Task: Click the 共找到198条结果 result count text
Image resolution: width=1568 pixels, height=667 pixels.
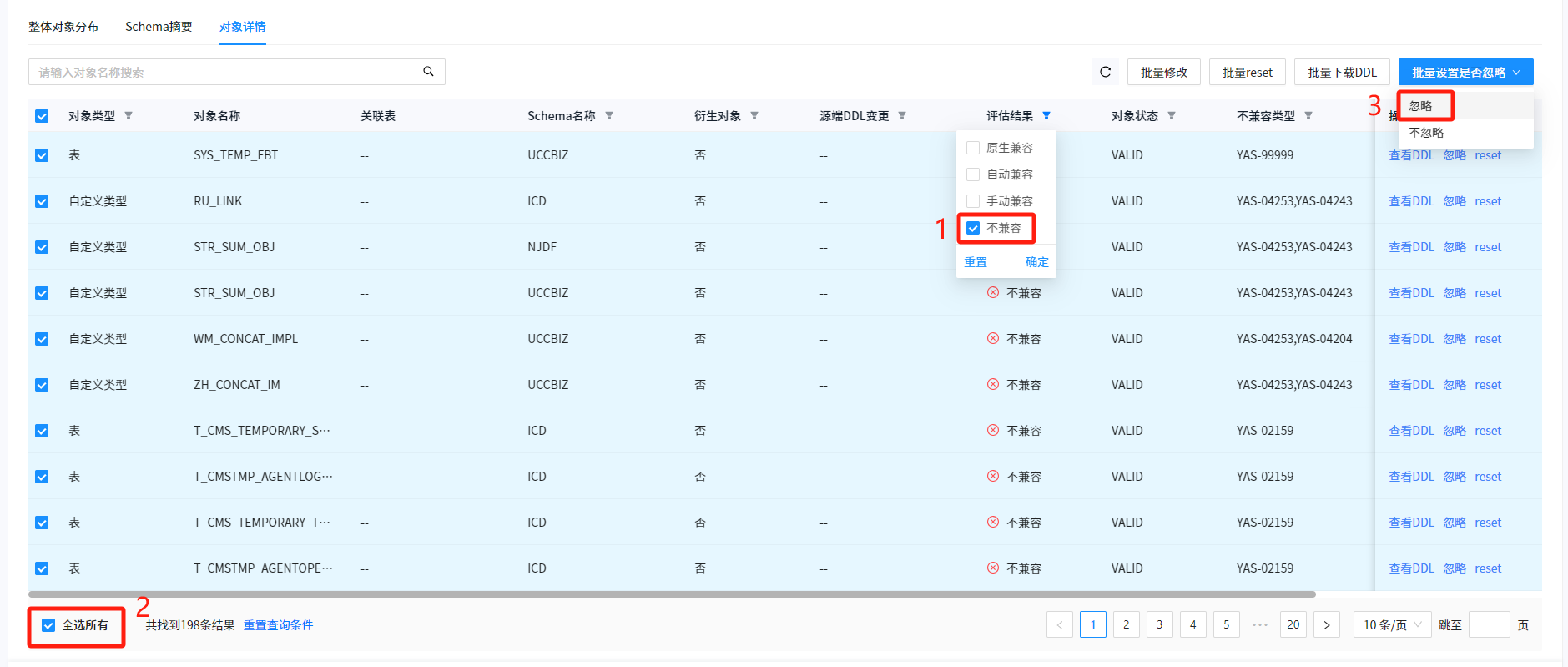Action: click(190, 625)
